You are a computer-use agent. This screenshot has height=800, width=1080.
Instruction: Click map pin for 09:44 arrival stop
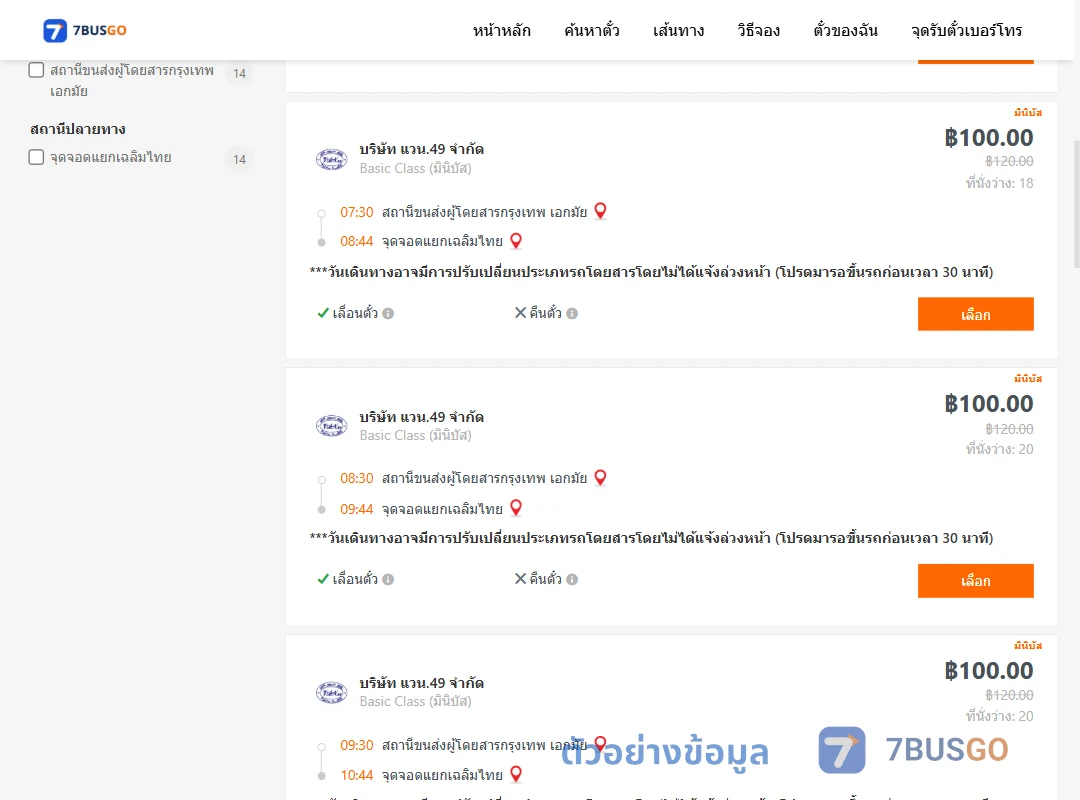coord(516,508)
